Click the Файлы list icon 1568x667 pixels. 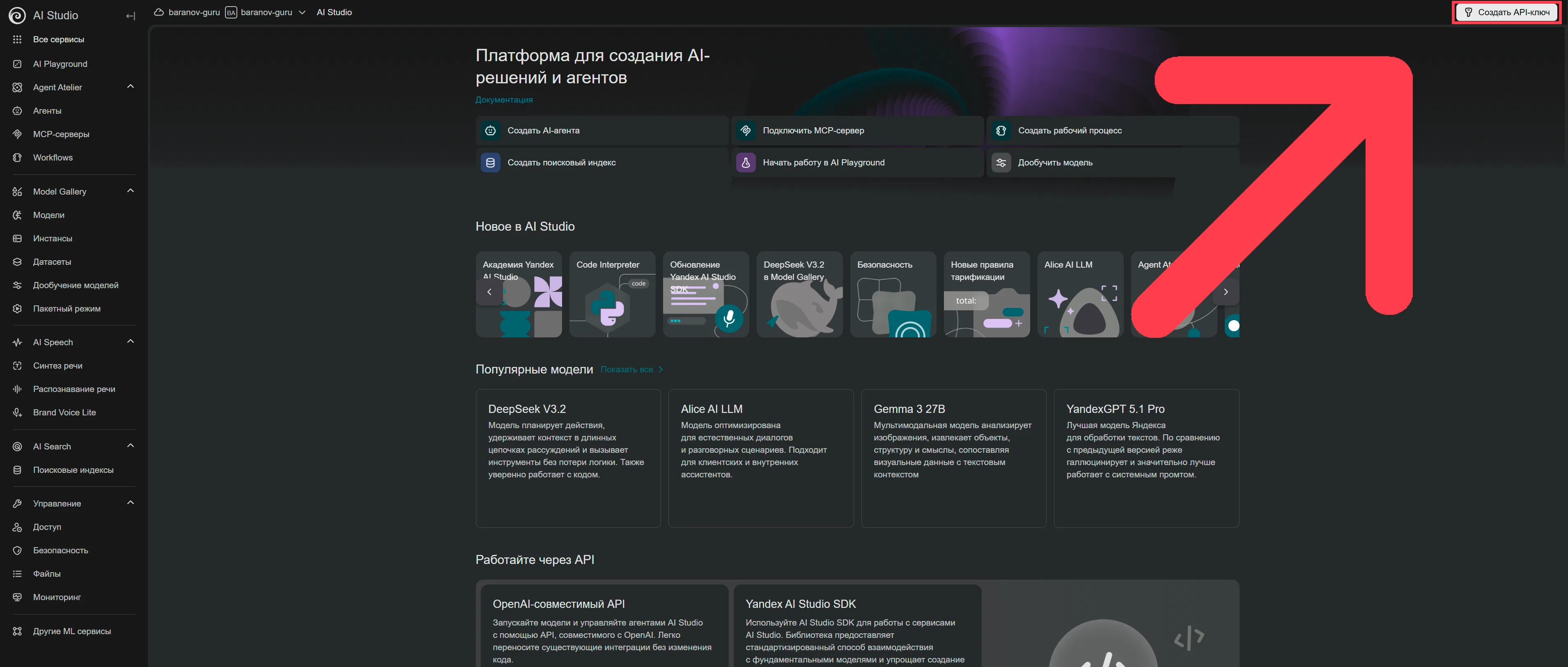pos(17,574)
